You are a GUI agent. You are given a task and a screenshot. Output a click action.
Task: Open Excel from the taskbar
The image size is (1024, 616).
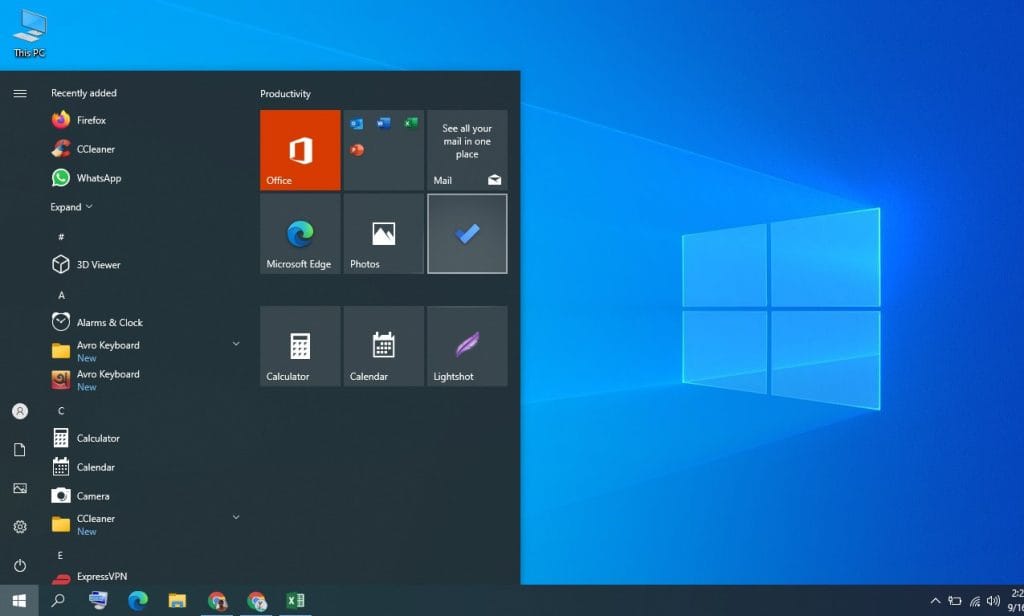(296, 600)
